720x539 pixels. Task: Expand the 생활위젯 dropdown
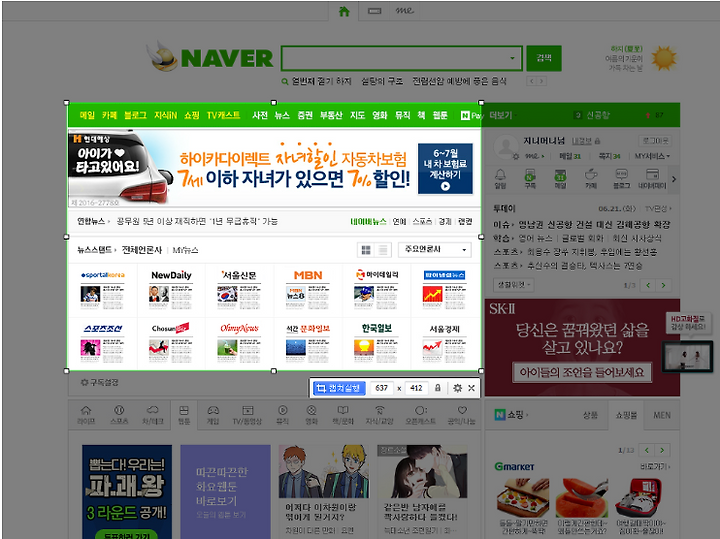[x=513, y=285]
